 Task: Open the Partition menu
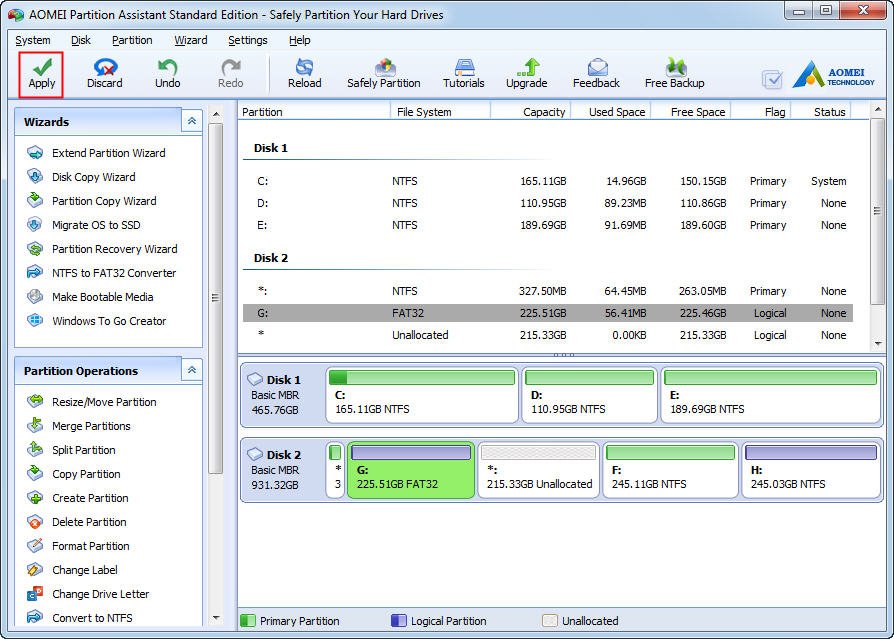pos(132,40)
